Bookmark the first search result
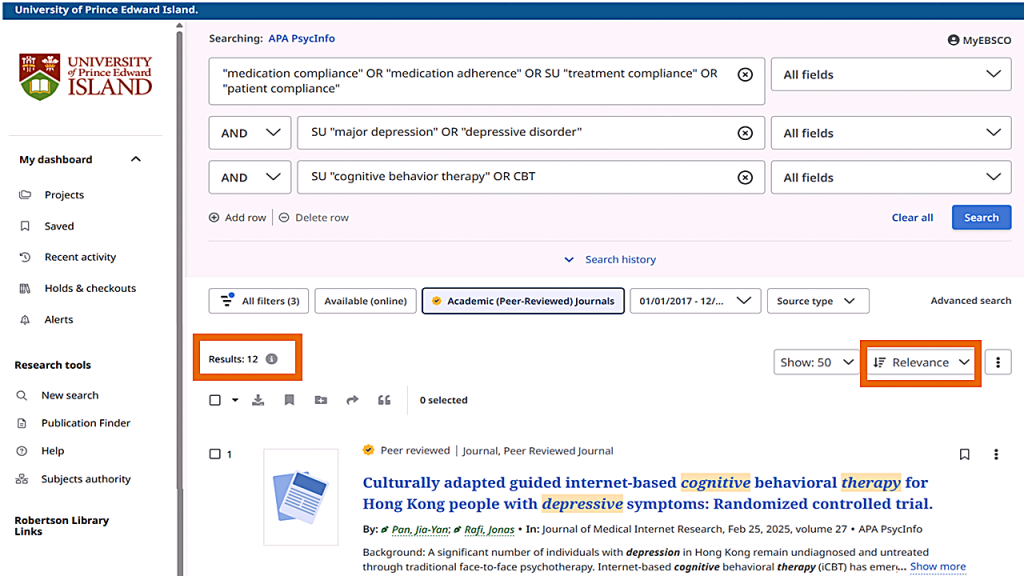The width and height of the screenshot is (1024, 576). (964, 454)
